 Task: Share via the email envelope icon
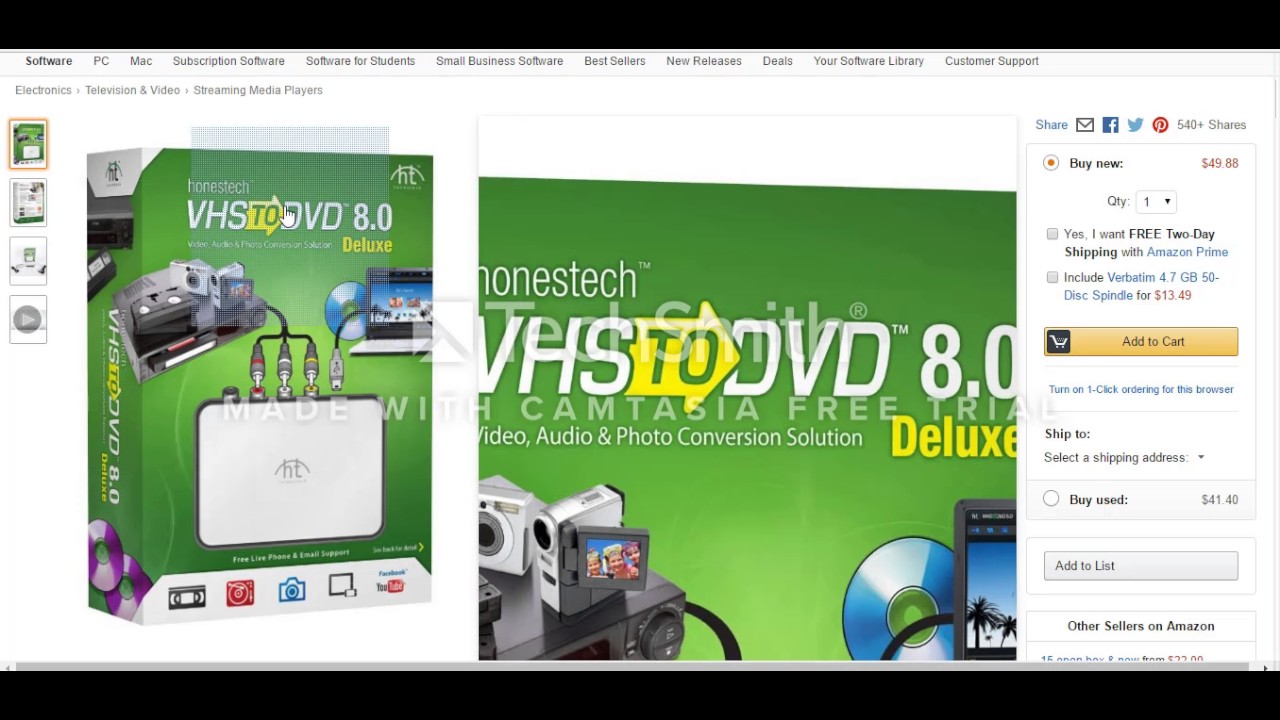click(x=1085, y=125)
